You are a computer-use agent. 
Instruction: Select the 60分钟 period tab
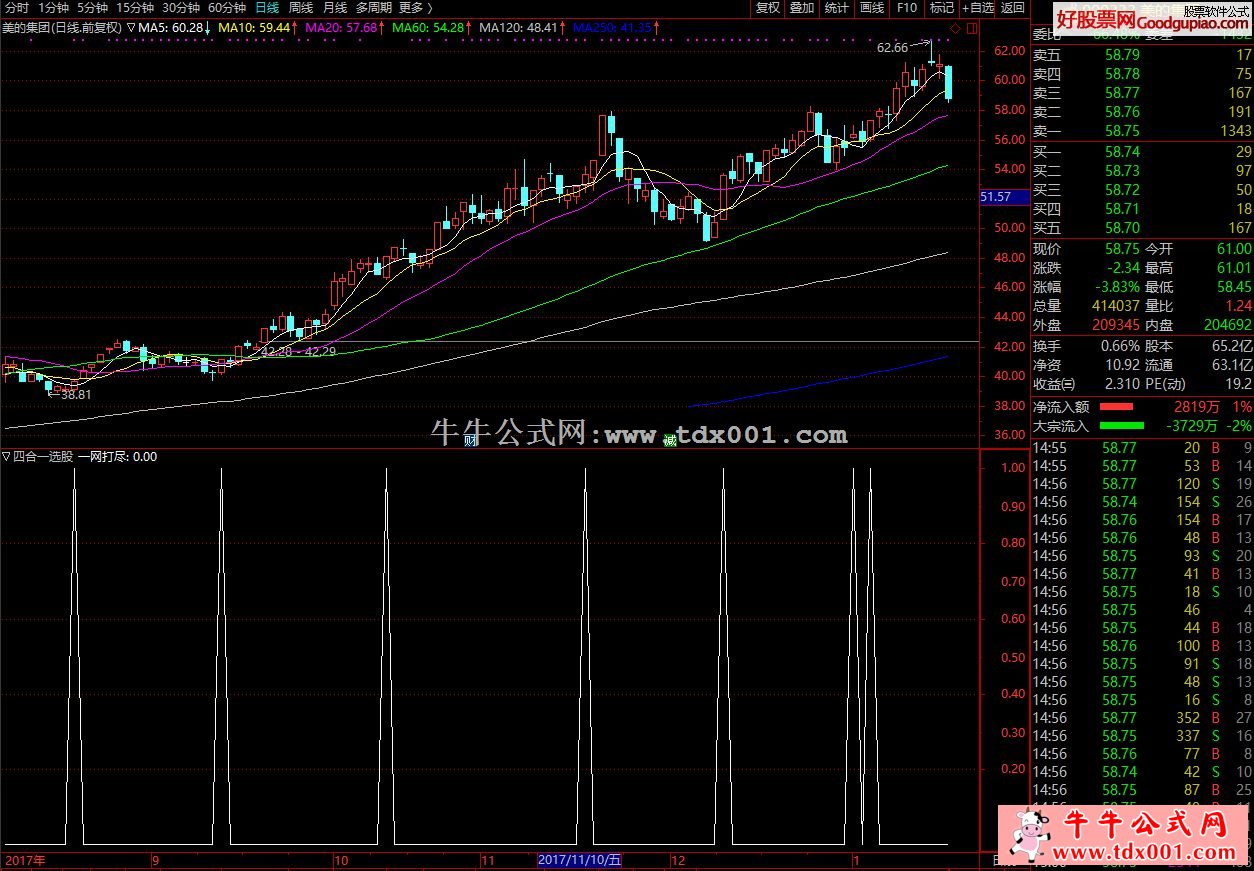227,7
